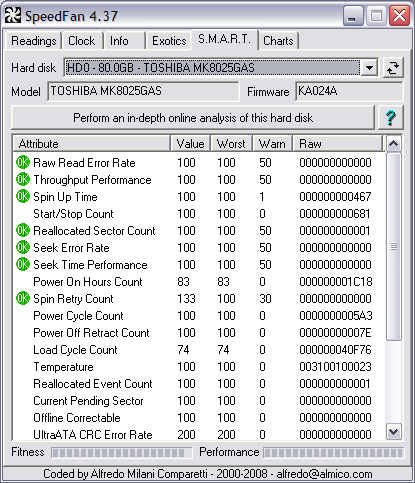The width and height of the screenshot is (415, 483).
Task: Select the Power Cycle Count row
Action: tap(199, 315)
